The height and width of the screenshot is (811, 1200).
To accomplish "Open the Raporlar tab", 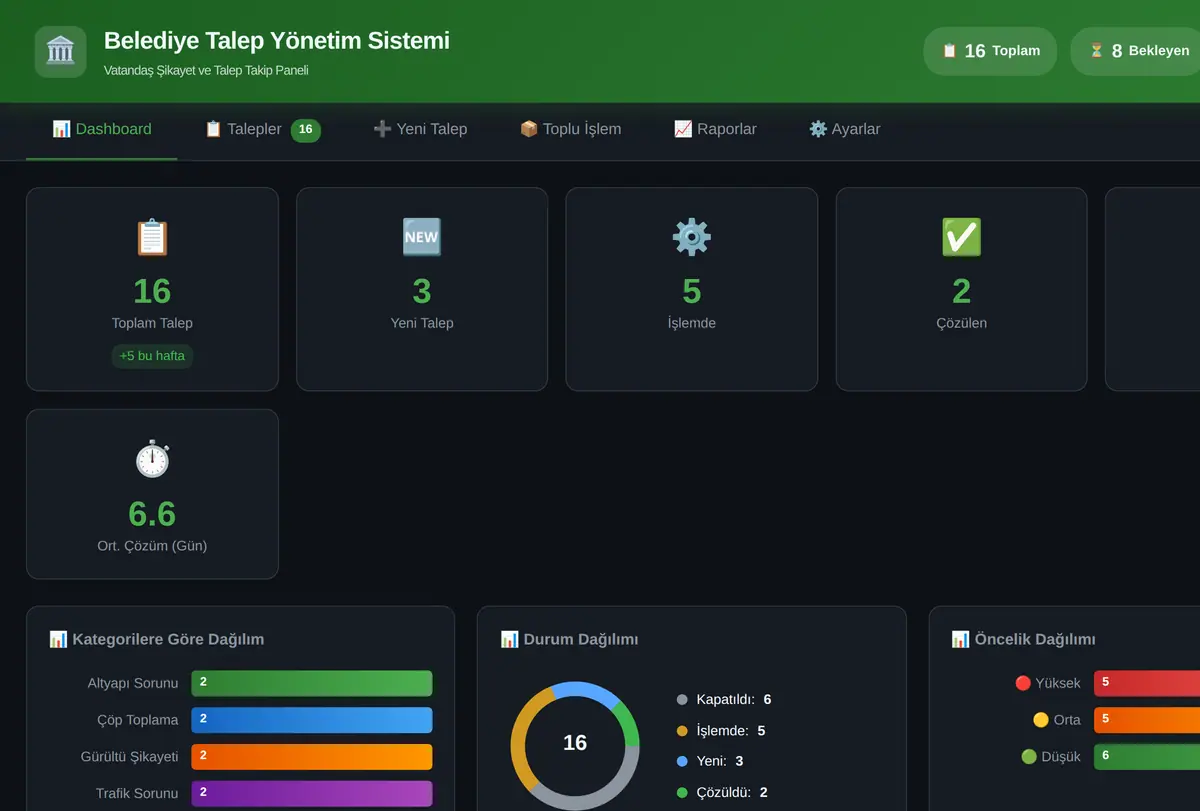I will (715, 129).
